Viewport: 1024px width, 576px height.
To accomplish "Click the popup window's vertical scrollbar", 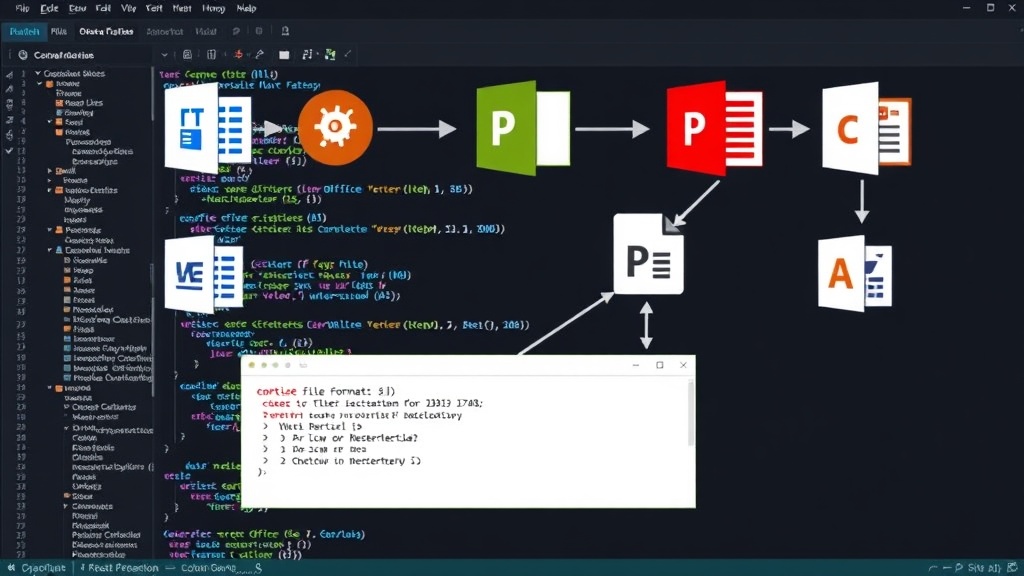I will point(692,413).
